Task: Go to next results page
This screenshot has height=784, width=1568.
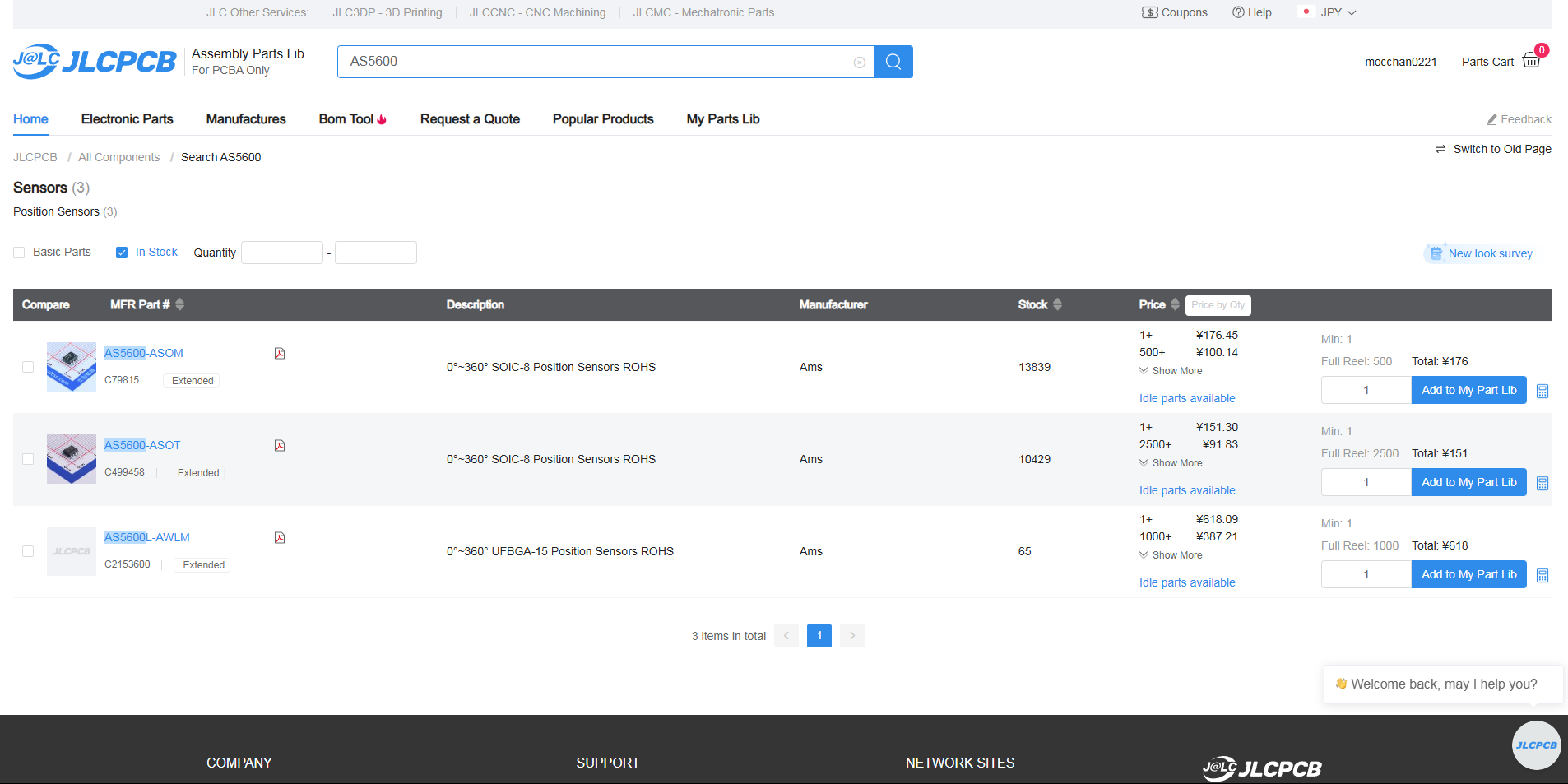Action: point(852,636)
